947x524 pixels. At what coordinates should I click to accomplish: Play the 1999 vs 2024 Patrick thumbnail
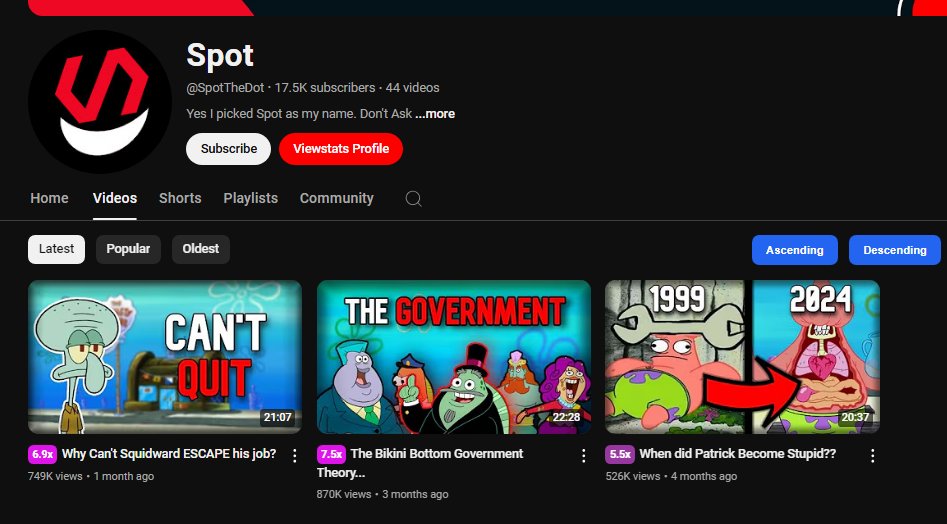(742, 357)
